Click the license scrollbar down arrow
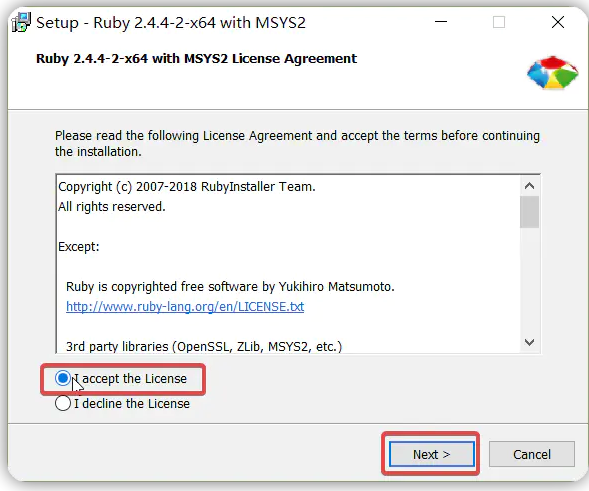This screenshot has width=589, height=491. pos(529,342)
